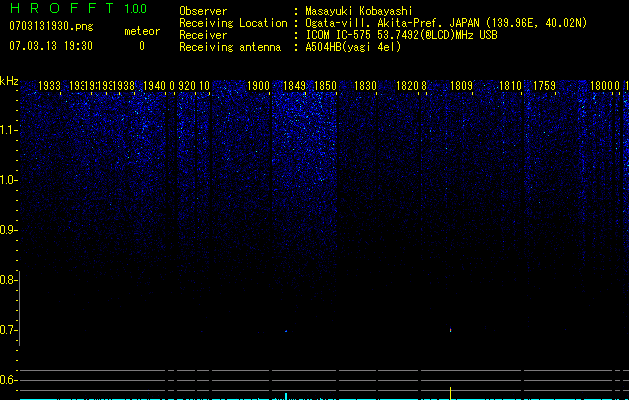
Task: Select the 1.0 frequency axis label
Action: pos(8,180)
